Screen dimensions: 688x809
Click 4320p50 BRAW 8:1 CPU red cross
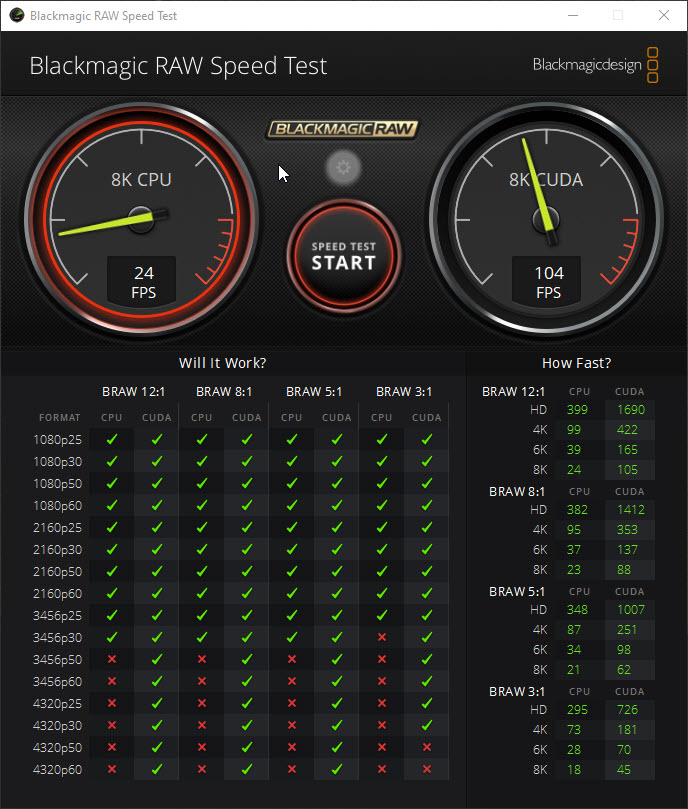202,748
